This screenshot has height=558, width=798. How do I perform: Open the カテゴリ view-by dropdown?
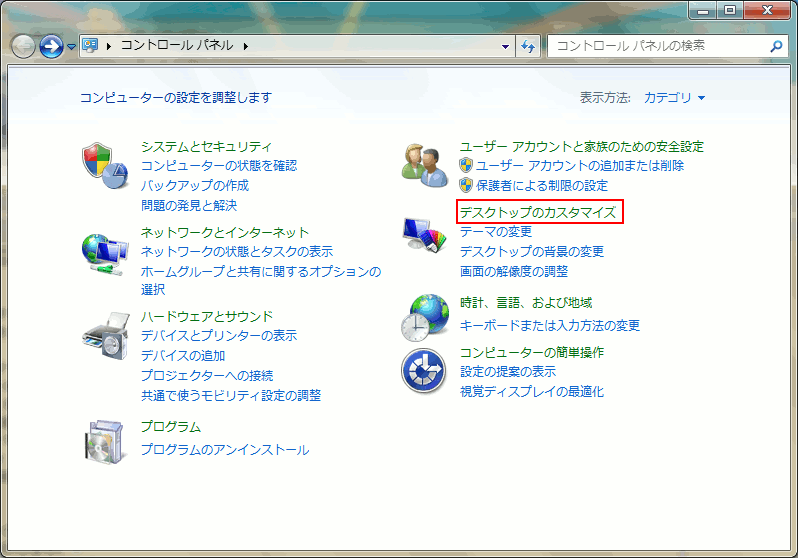(674, 98)
